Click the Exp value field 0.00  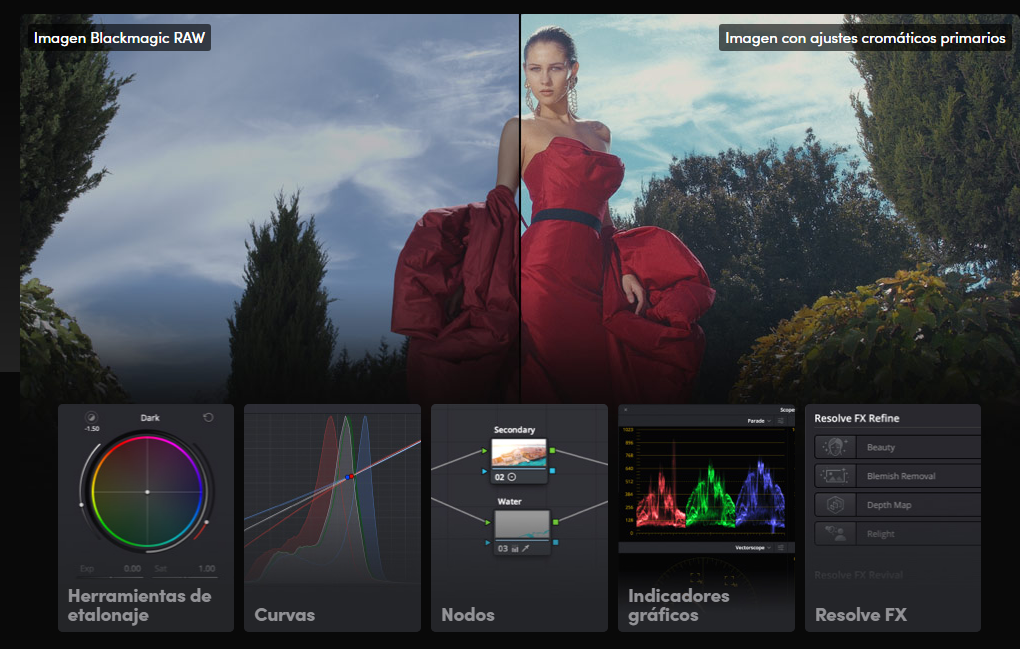click(x=132, y=568)
